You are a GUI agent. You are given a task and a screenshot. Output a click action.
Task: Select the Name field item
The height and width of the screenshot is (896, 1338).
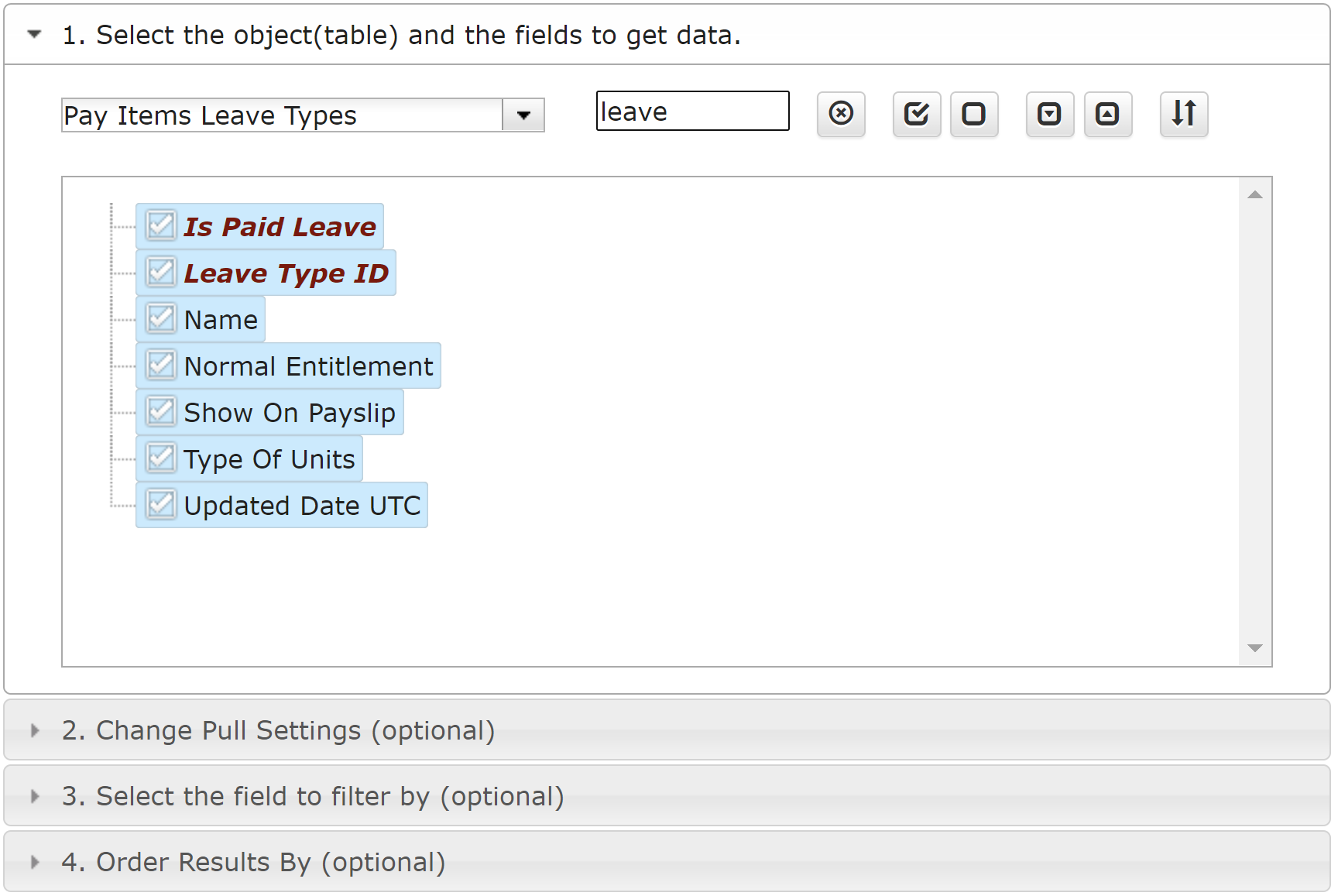coord(221,319)
